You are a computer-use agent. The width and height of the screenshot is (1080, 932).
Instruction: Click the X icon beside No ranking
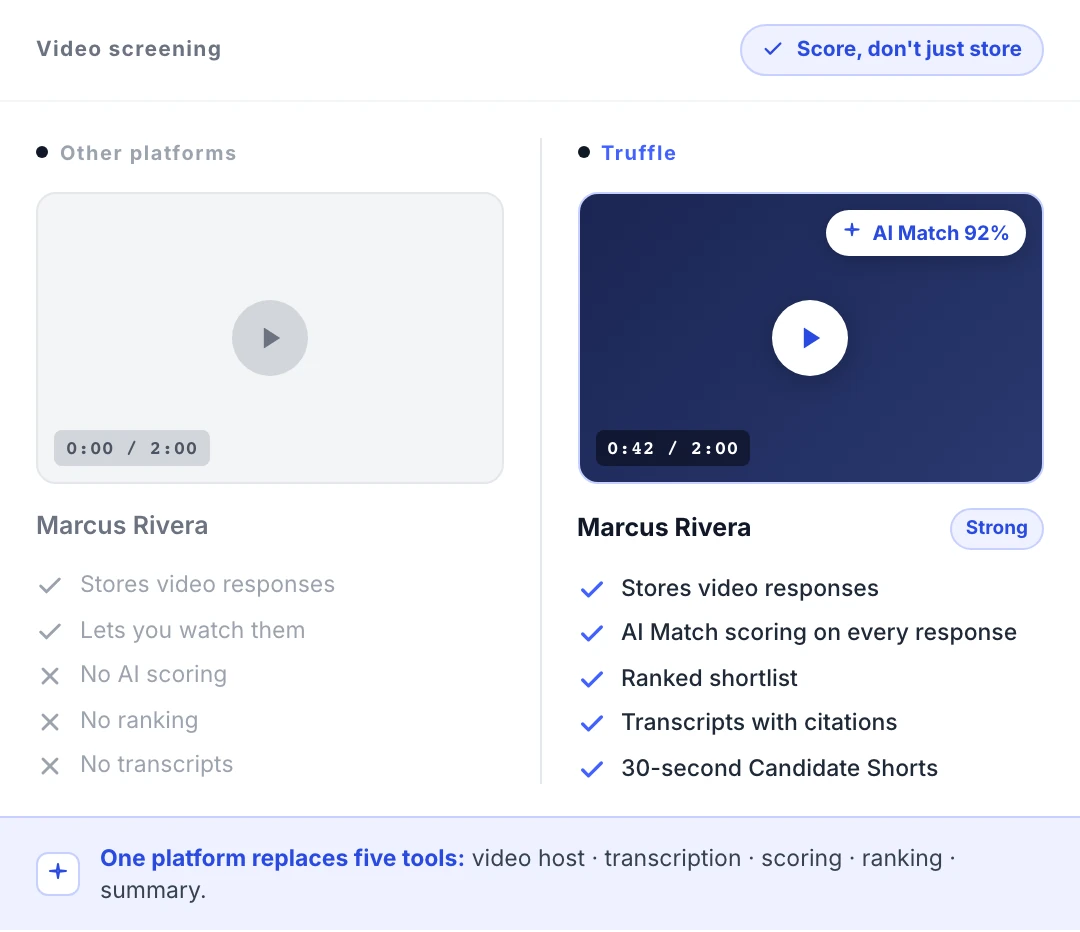click(x=50, y=722)
